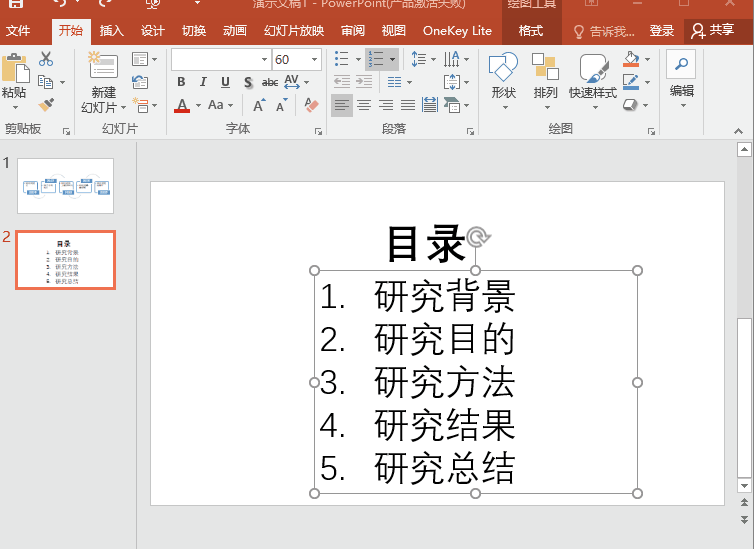Click the Increase Font Size icon
Image resolution: width=754 pixels, height=549 pixels.
pos(259,105)
